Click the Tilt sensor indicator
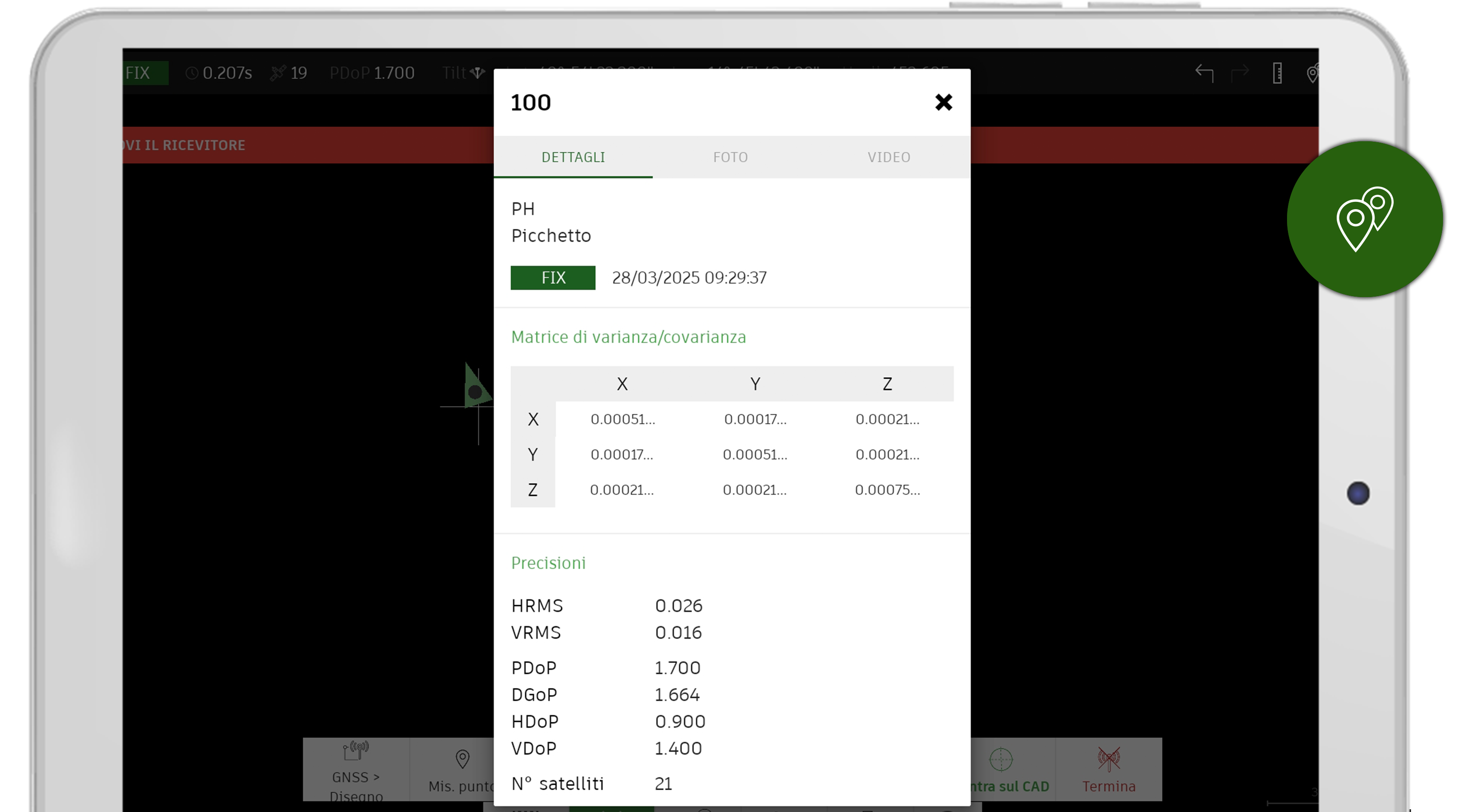Screen dimensions: 1463x812 (464, 73)
